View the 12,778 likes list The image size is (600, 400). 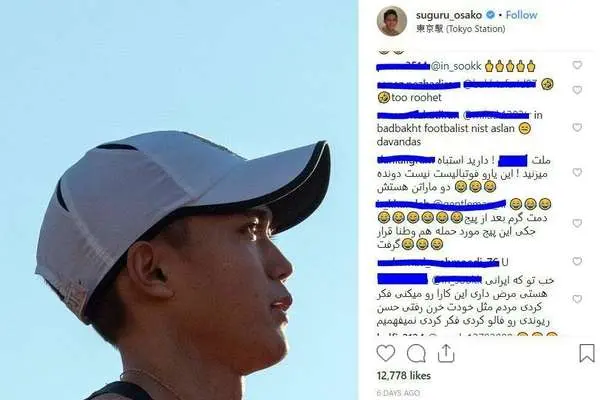404,376
